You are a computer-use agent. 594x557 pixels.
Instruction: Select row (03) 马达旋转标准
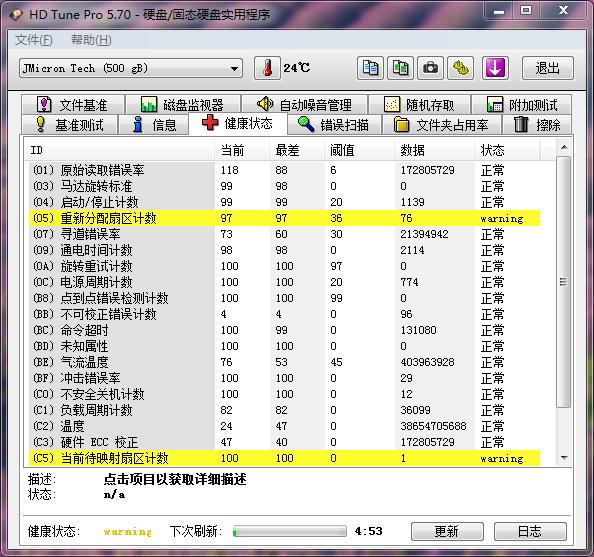[x=284, y=186]
